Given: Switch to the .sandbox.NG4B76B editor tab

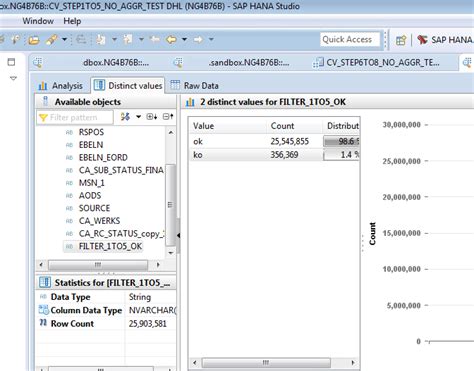Looking at the screenshot, I should (x=233, y=62).
